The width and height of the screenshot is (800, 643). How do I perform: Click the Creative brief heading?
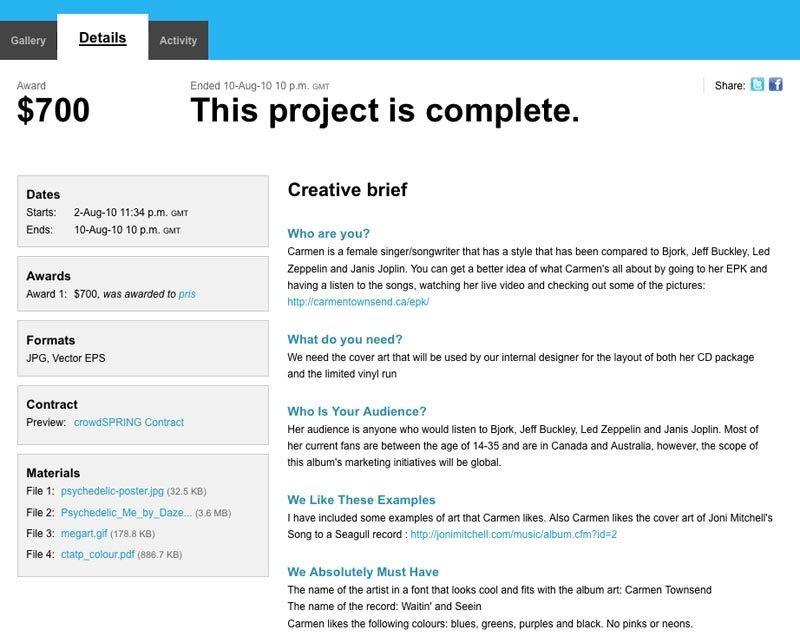point(347,190)
